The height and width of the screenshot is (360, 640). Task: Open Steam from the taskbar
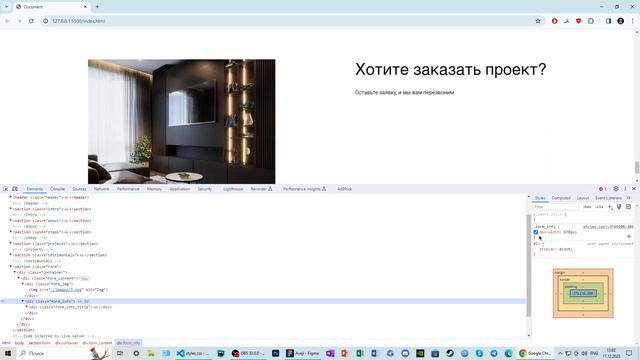click(450, 353)
